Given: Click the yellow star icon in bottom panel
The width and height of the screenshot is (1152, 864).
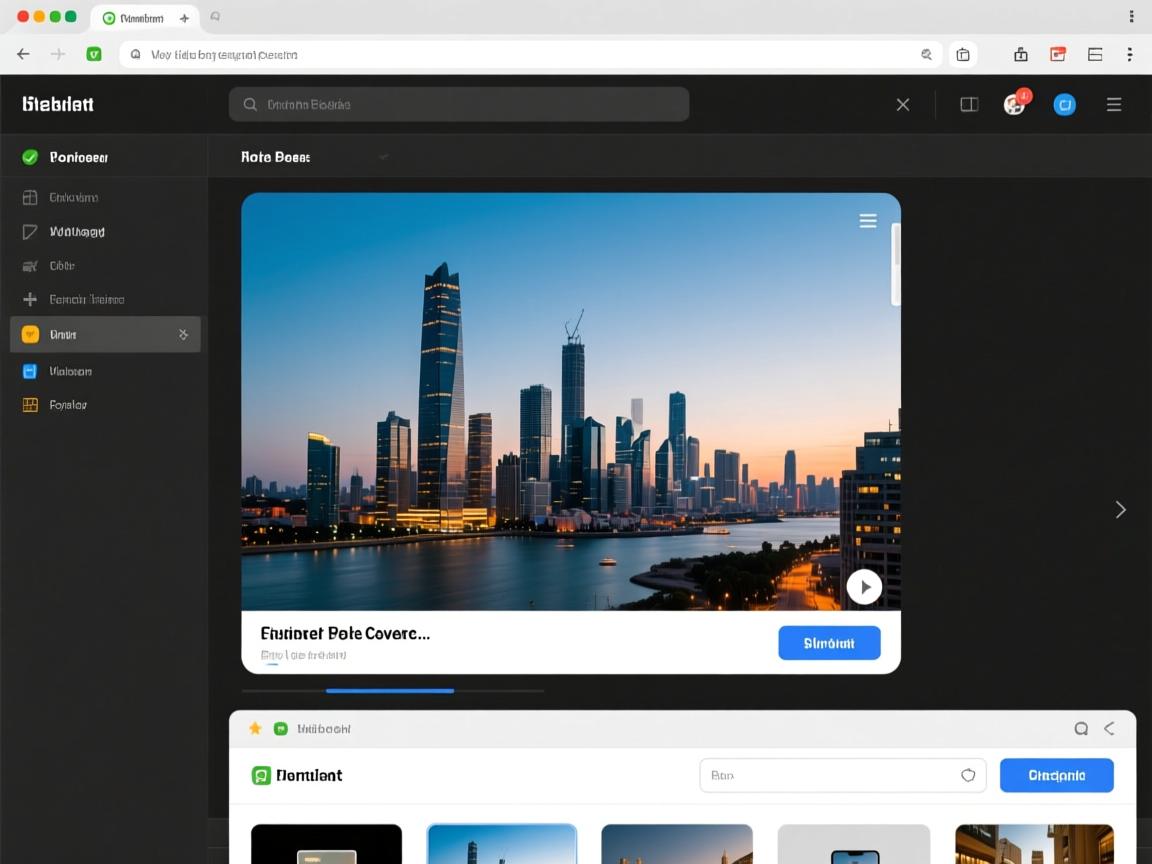Looking at the screenshot, I should click(255, 729).
